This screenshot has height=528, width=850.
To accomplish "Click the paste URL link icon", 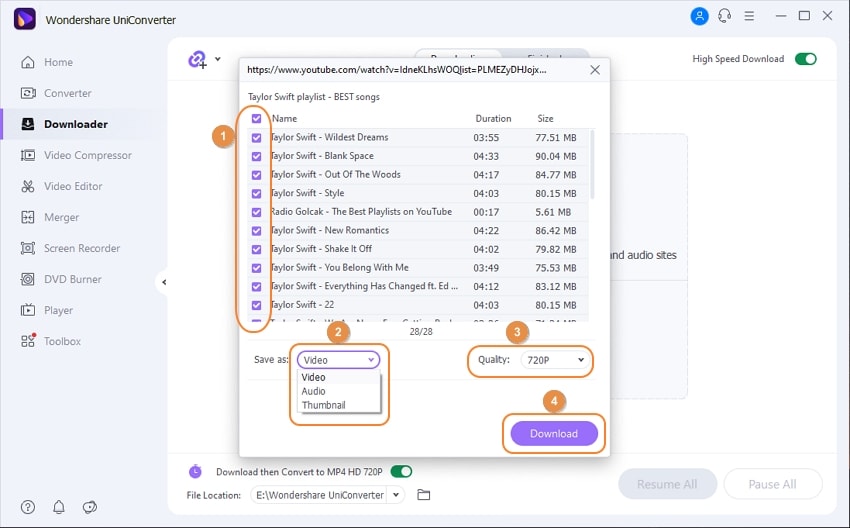I will 197,59.
